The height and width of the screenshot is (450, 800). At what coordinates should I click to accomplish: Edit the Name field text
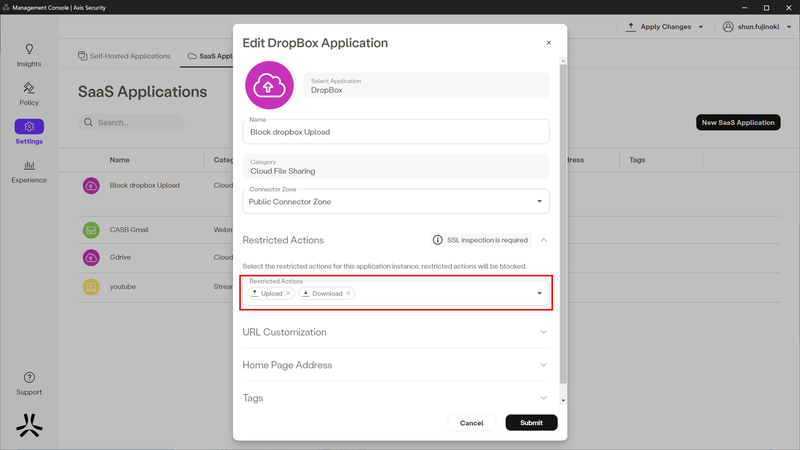[x=396, y=132]
